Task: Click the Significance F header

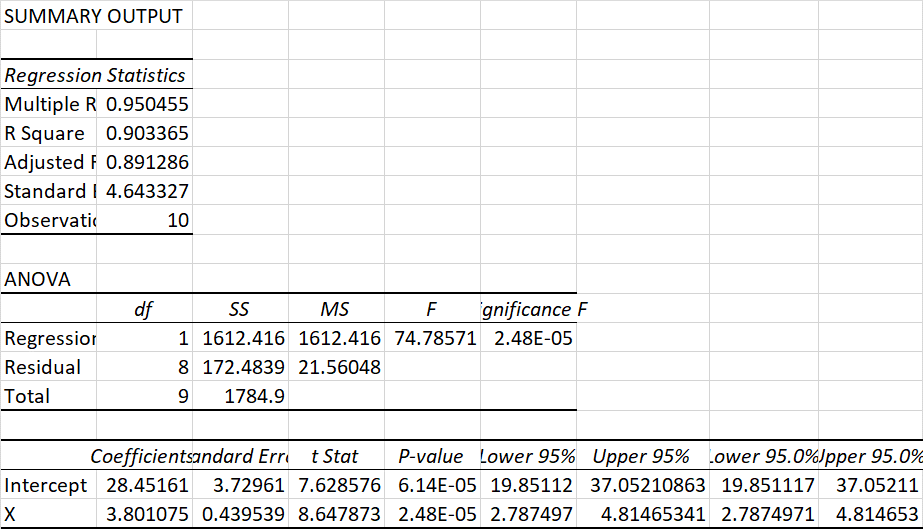Action: tap(534, 309)
